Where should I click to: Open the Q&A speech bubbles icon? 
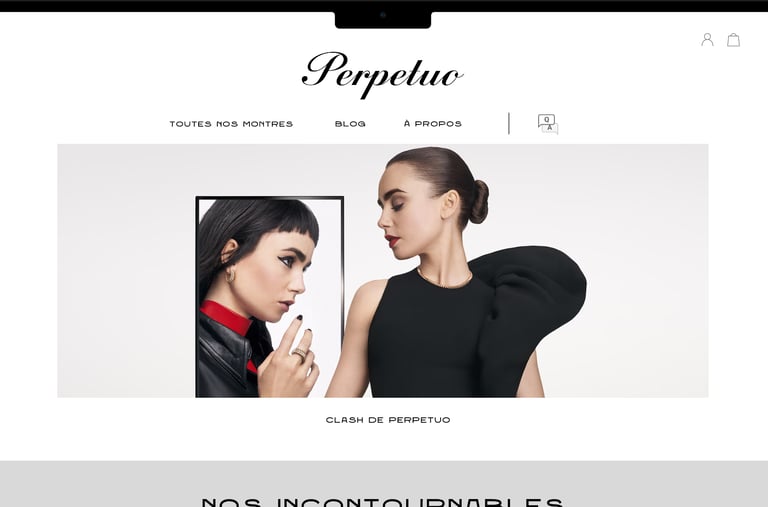(x=548, y=124)
